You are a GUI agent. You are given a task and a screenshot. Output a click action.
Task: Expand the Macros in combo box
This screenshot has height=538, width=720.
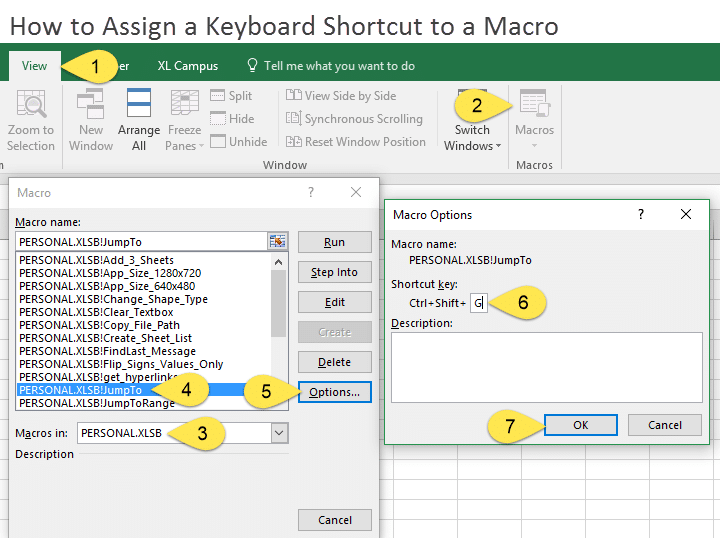coord(279,433)
